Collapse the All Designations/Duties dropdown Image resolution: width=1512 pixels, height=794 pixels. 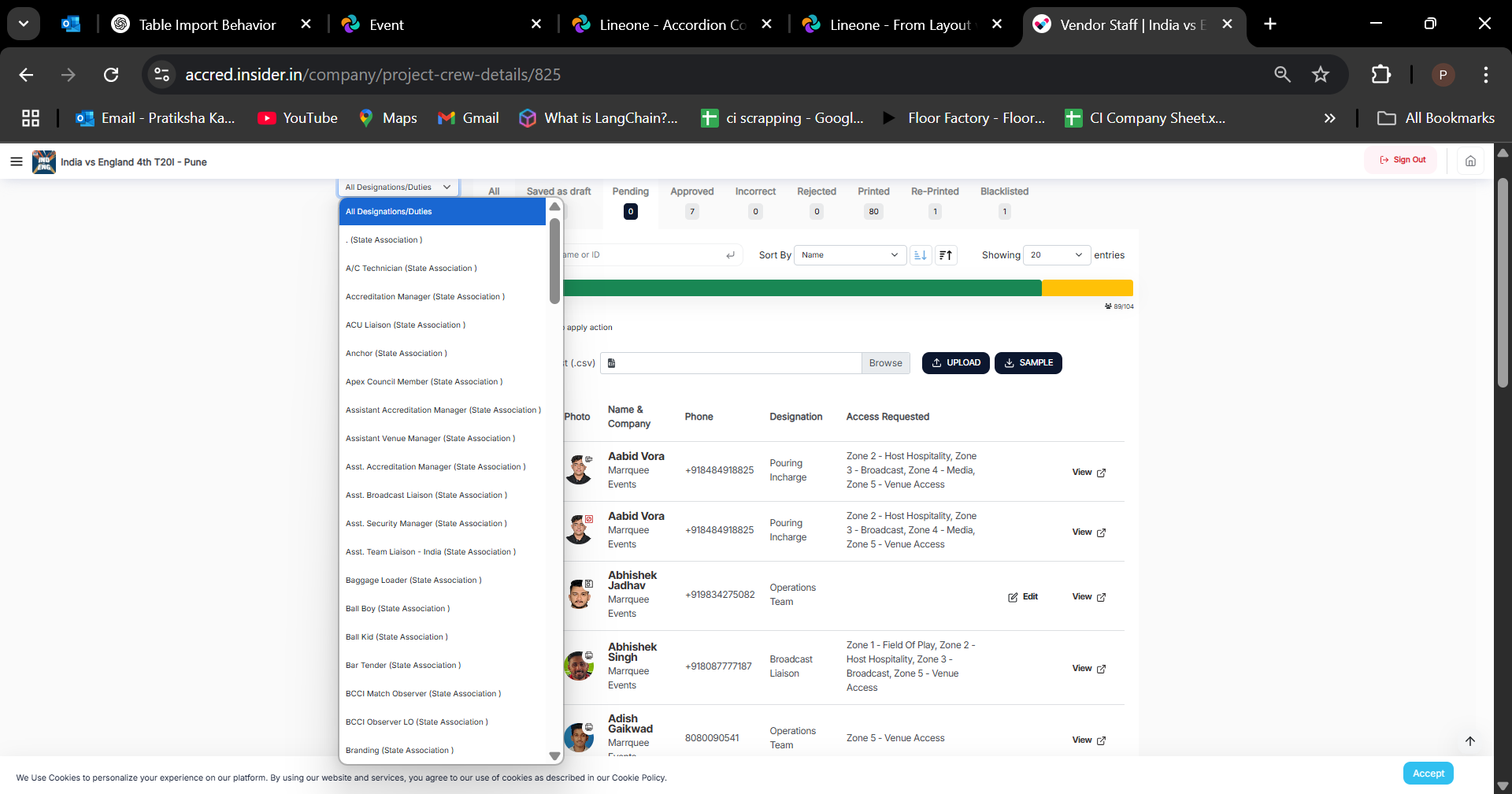pyautogui.click(x=398, y=187)
